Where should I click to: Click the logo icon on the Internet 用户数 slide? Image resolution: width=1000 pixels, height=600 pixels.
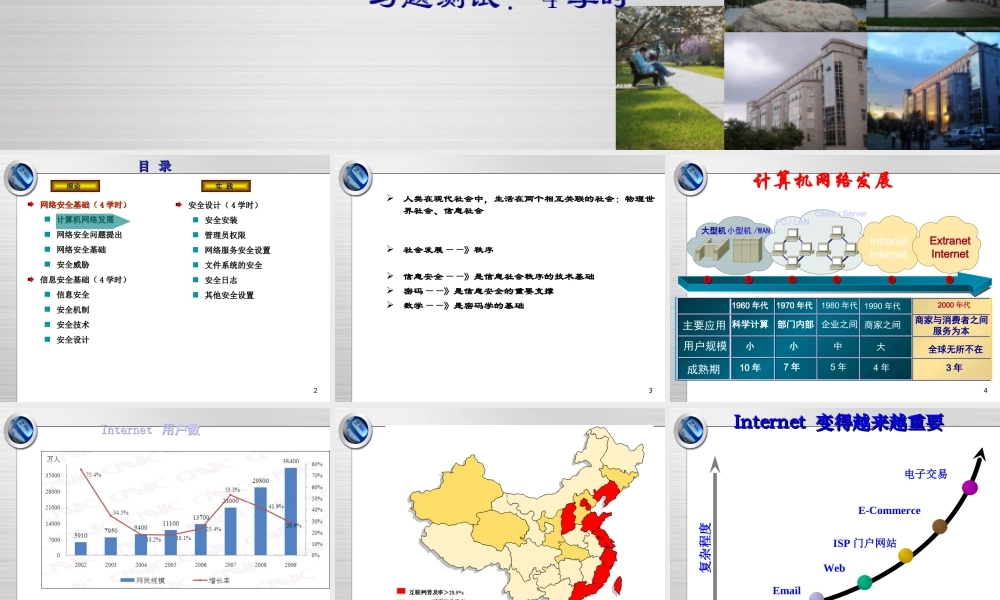click(20, 429)
